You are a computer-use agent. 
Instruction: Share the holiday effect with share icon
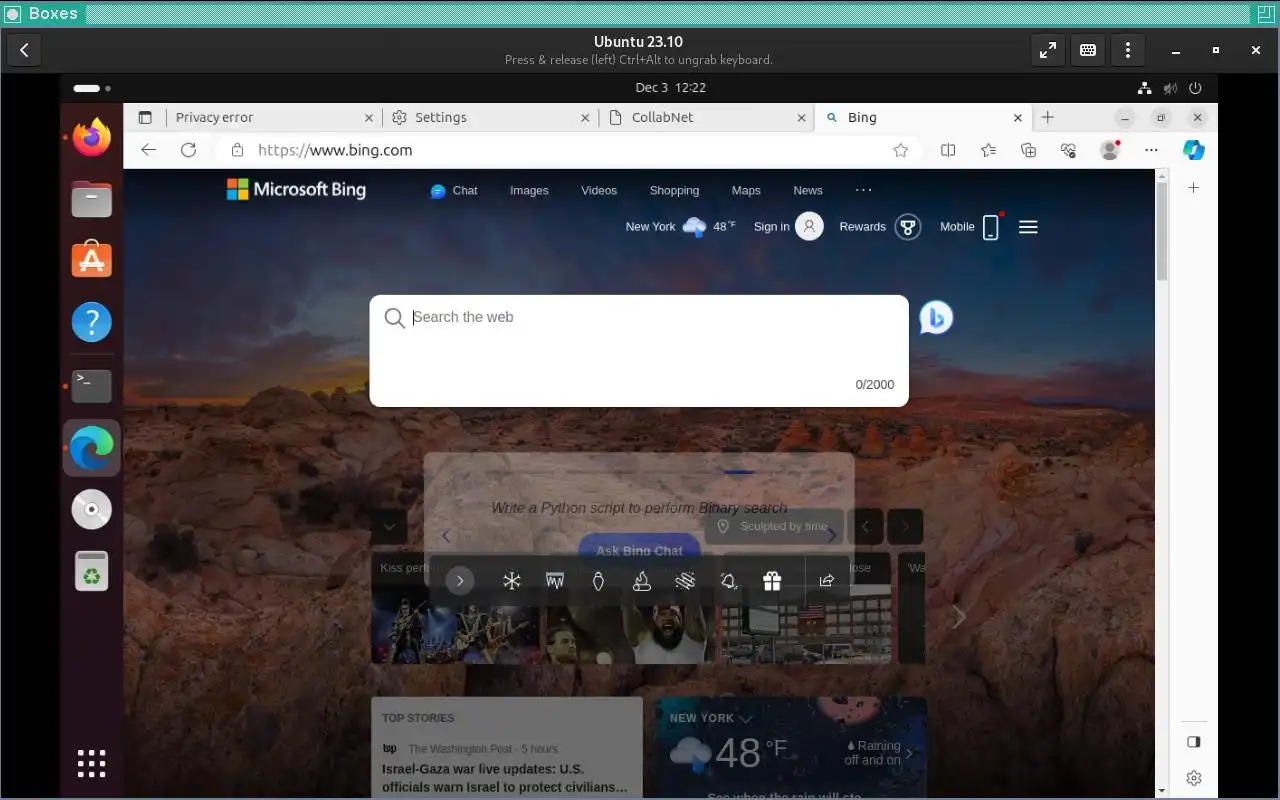click(x=827, y=581)
